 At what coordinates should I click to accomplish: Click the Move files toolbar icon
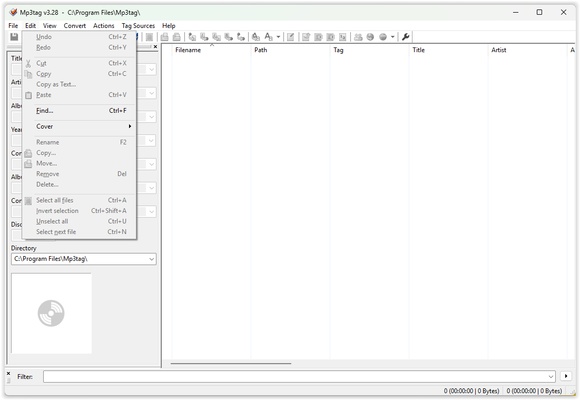[177, 37]
